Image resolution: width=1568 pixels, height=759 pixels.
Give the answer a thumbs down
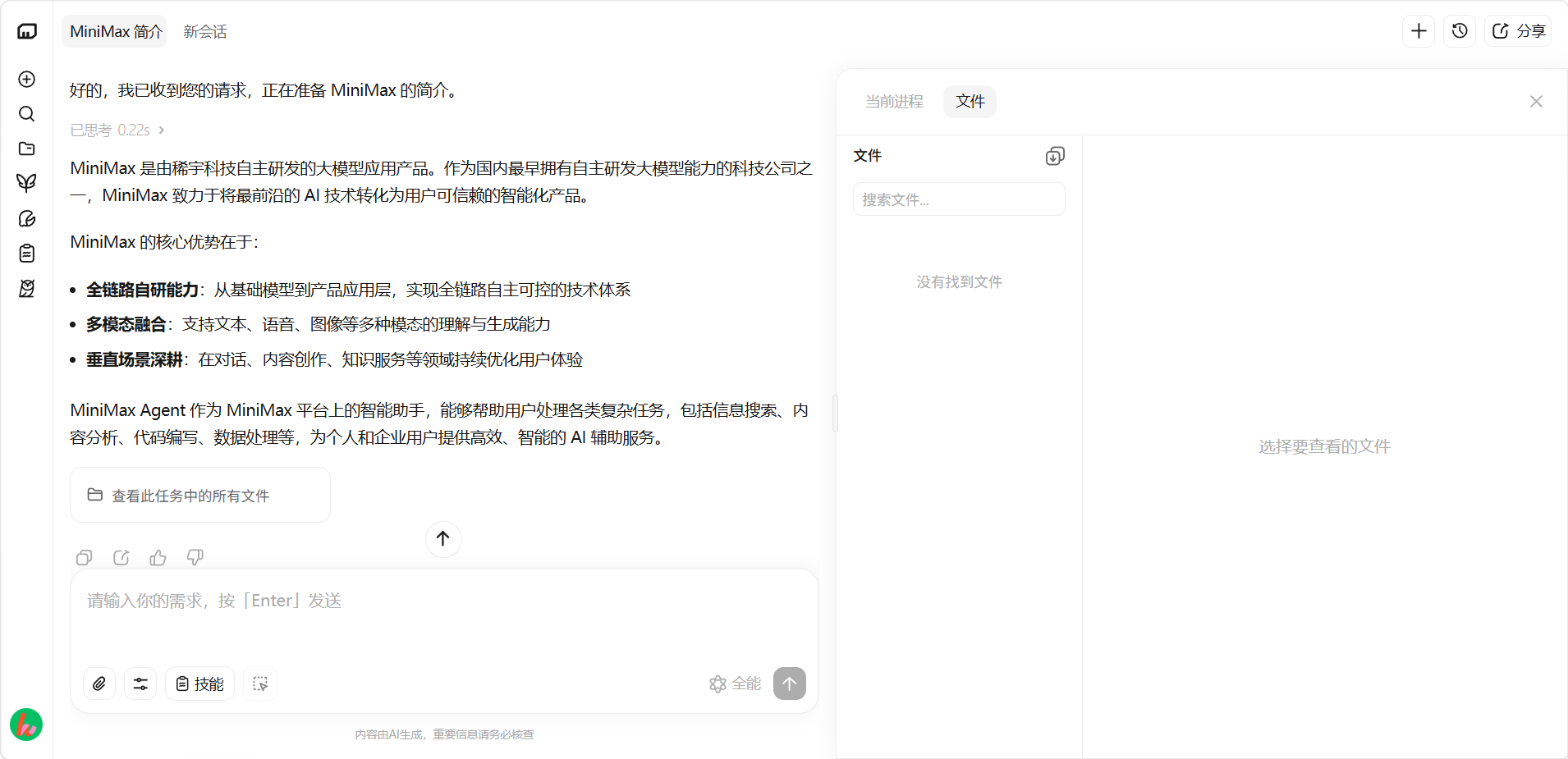[195, 558]
